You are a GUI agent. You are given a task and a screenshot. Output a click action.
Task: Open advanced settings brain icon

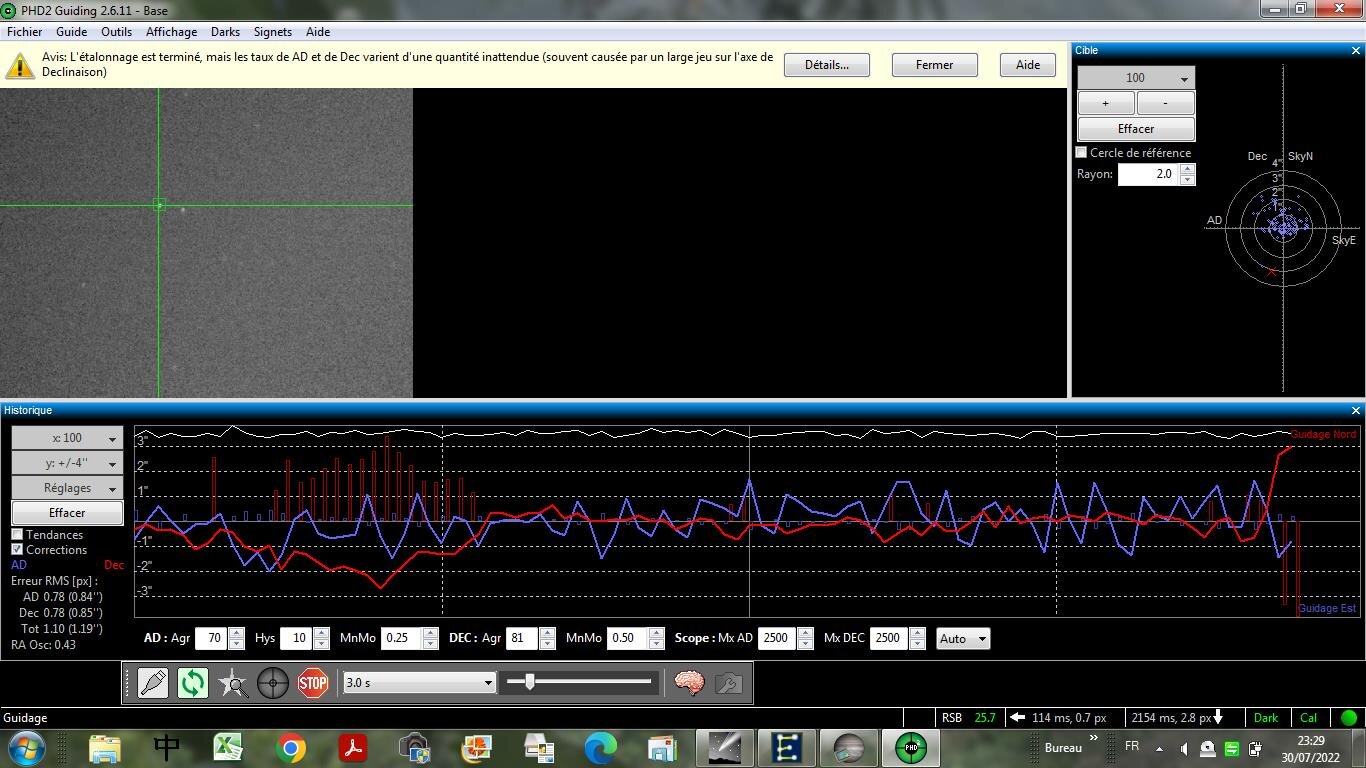click(689, 683)
